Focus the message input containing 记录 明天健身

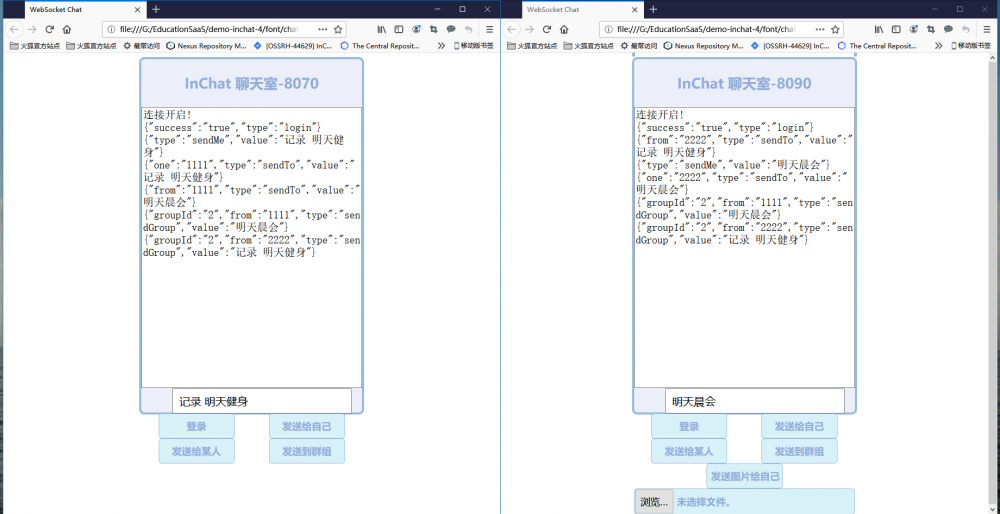coord(261,402)
